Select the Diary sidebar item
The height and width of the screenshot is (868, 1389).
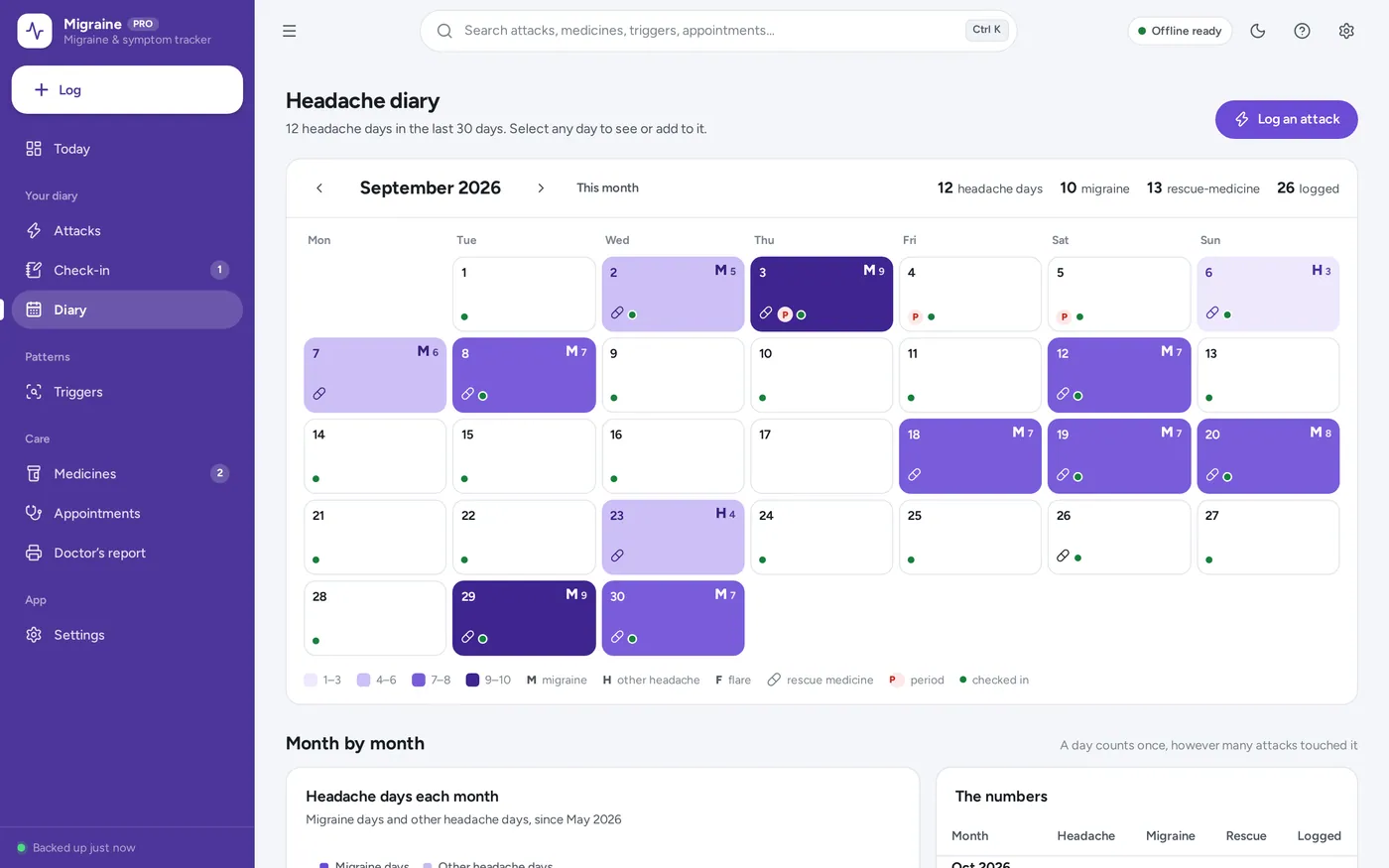tap(127, 310)
